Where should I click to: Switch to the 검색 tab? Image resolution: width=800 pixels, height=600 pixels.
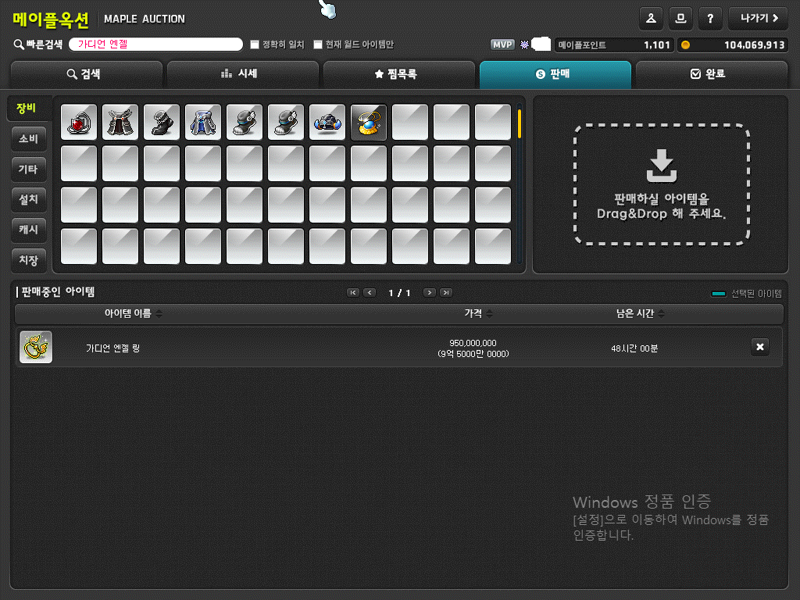tap(86, 74)
